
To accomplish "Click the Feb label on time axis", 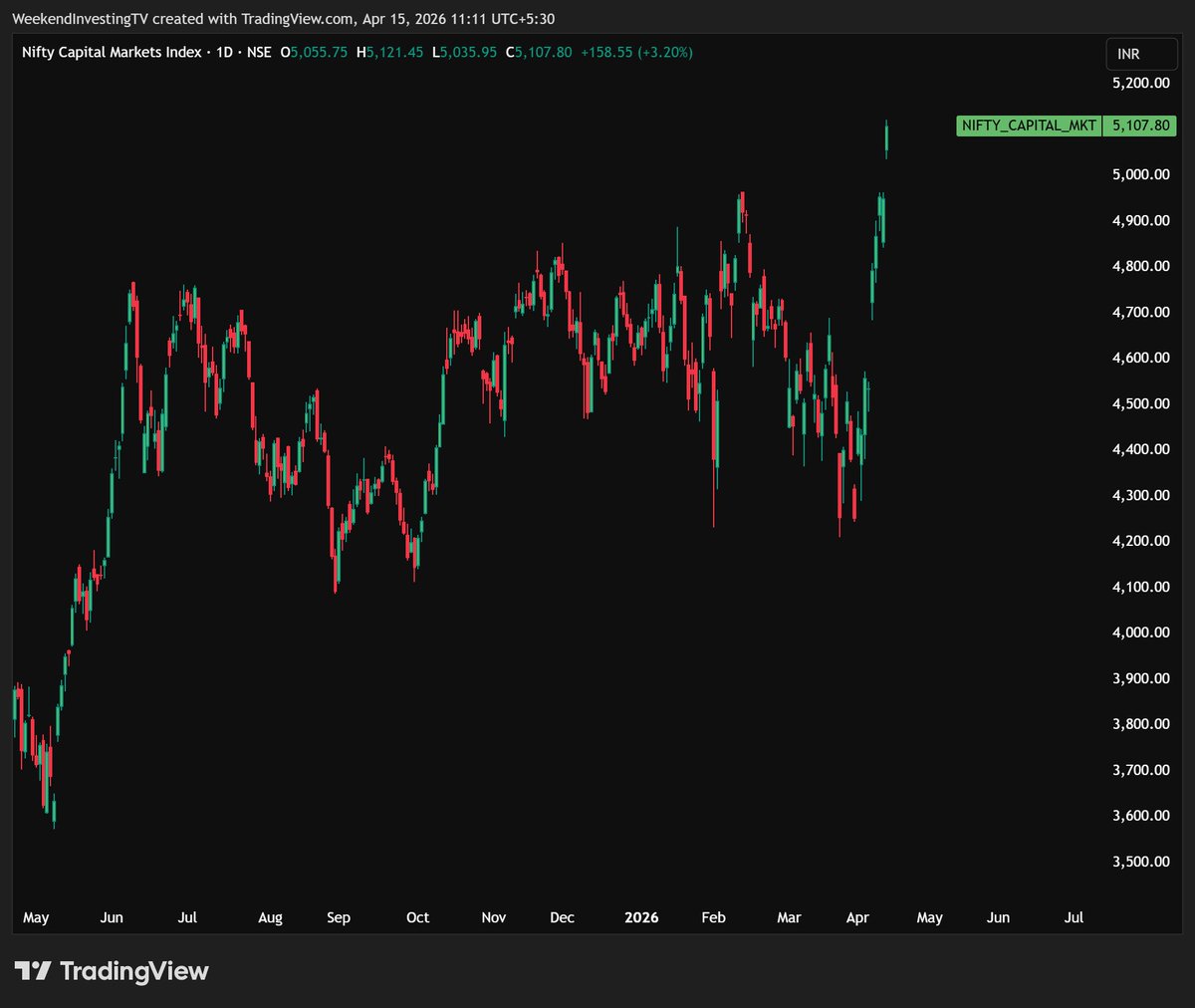I will pyautogui.click(x=714, y=917).
